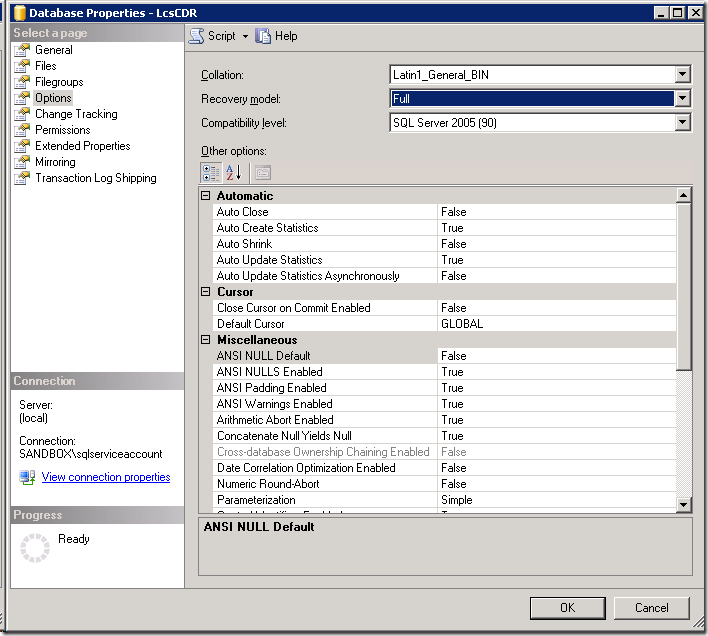Click the Script toolbar icon
Screen dimensions: 708x636
click(x=197, y=36)
